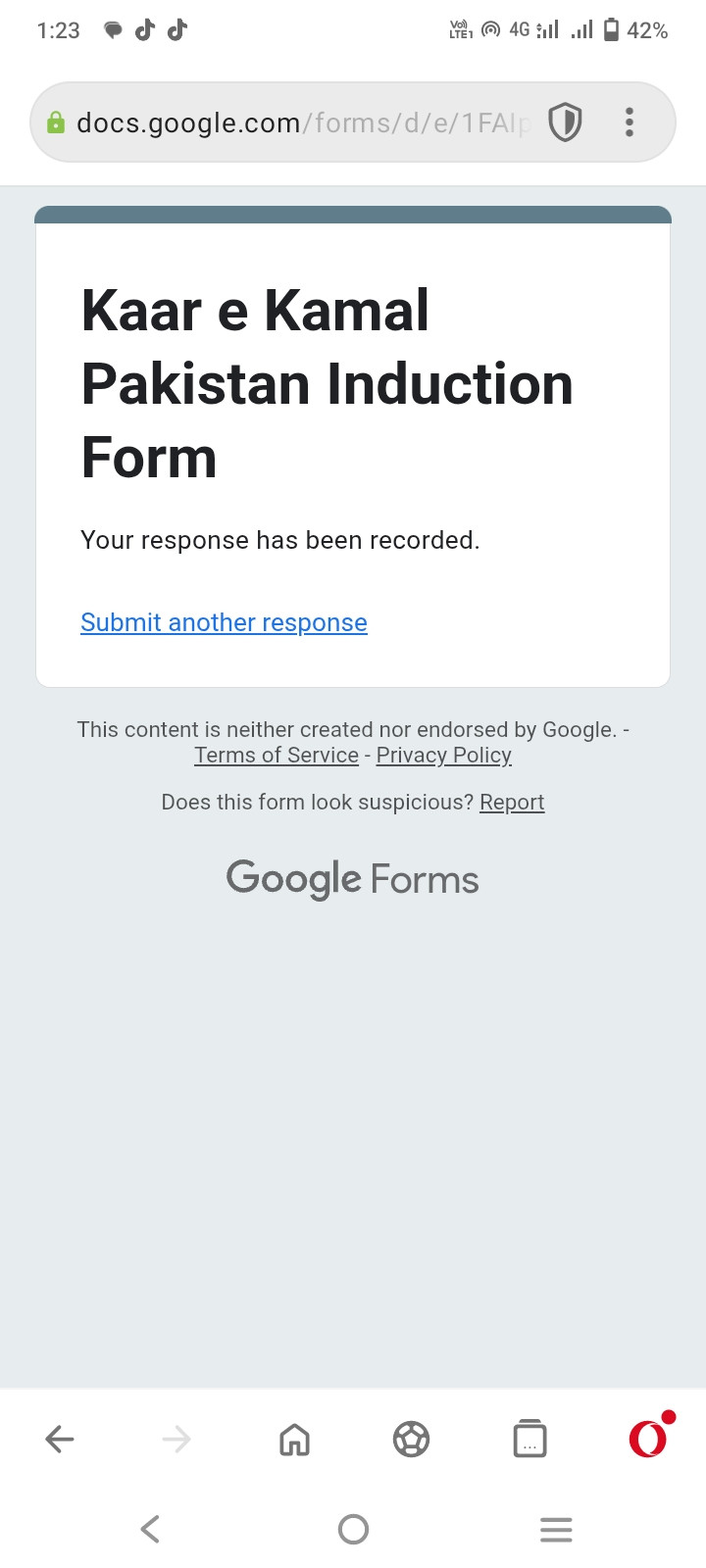This screenshot has width=706, height=1568.
Task: Open Android recent apps menu button
Action: 556,1529
